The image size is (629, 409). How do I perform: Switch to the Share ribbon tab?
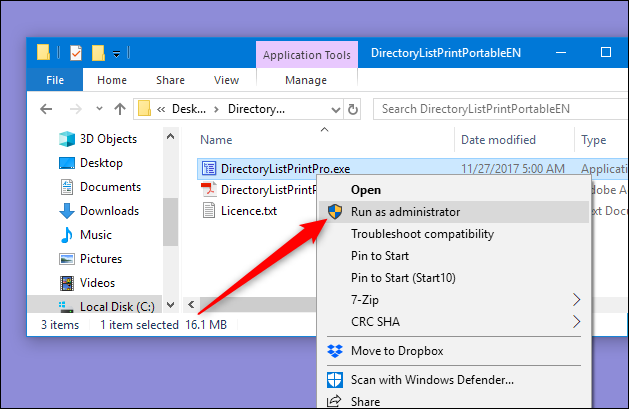[x=170, y=80]
